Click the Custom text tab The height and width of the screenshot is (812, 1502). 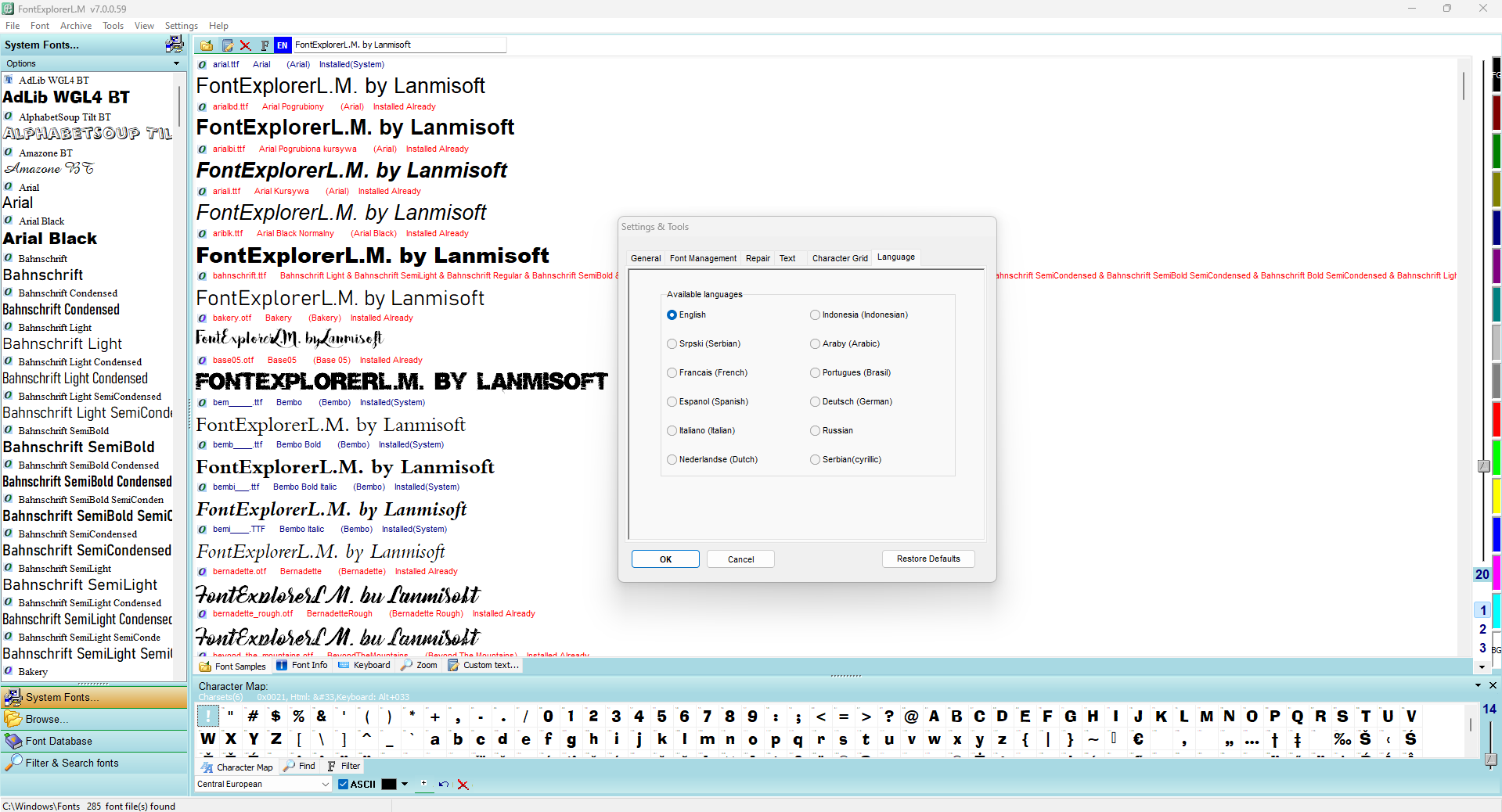(483, 666)
